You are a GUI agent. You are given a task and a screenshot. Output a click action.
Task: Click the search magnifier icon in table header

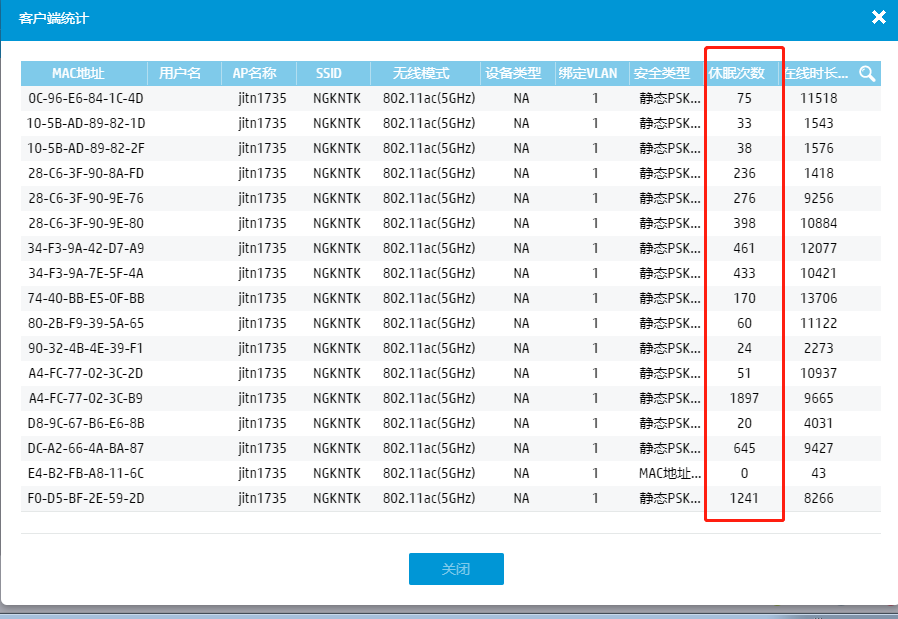867,73
